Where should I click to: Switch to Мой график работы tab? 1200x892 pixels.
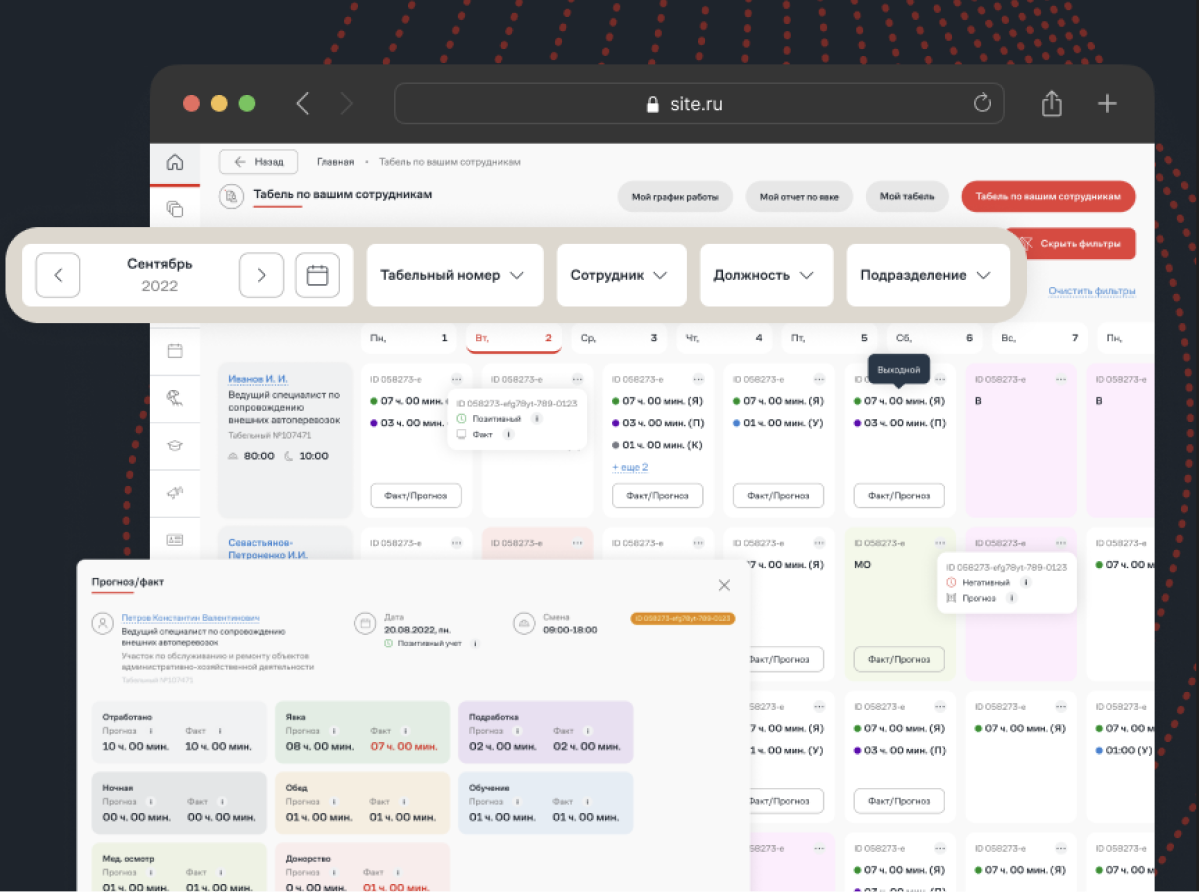pyautogui.click(x=675, y=197)
